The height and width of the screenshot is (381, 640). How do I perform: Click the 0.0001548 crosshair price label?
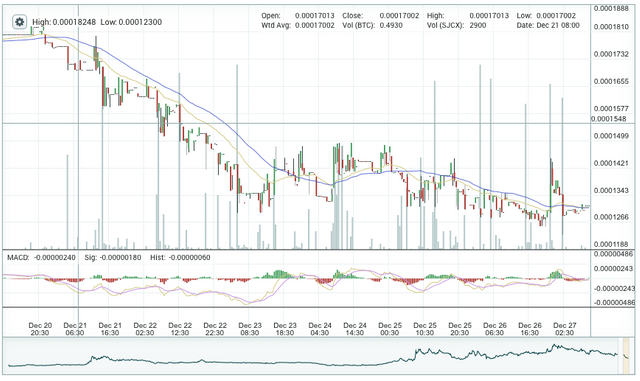click(x=609, y=119)
